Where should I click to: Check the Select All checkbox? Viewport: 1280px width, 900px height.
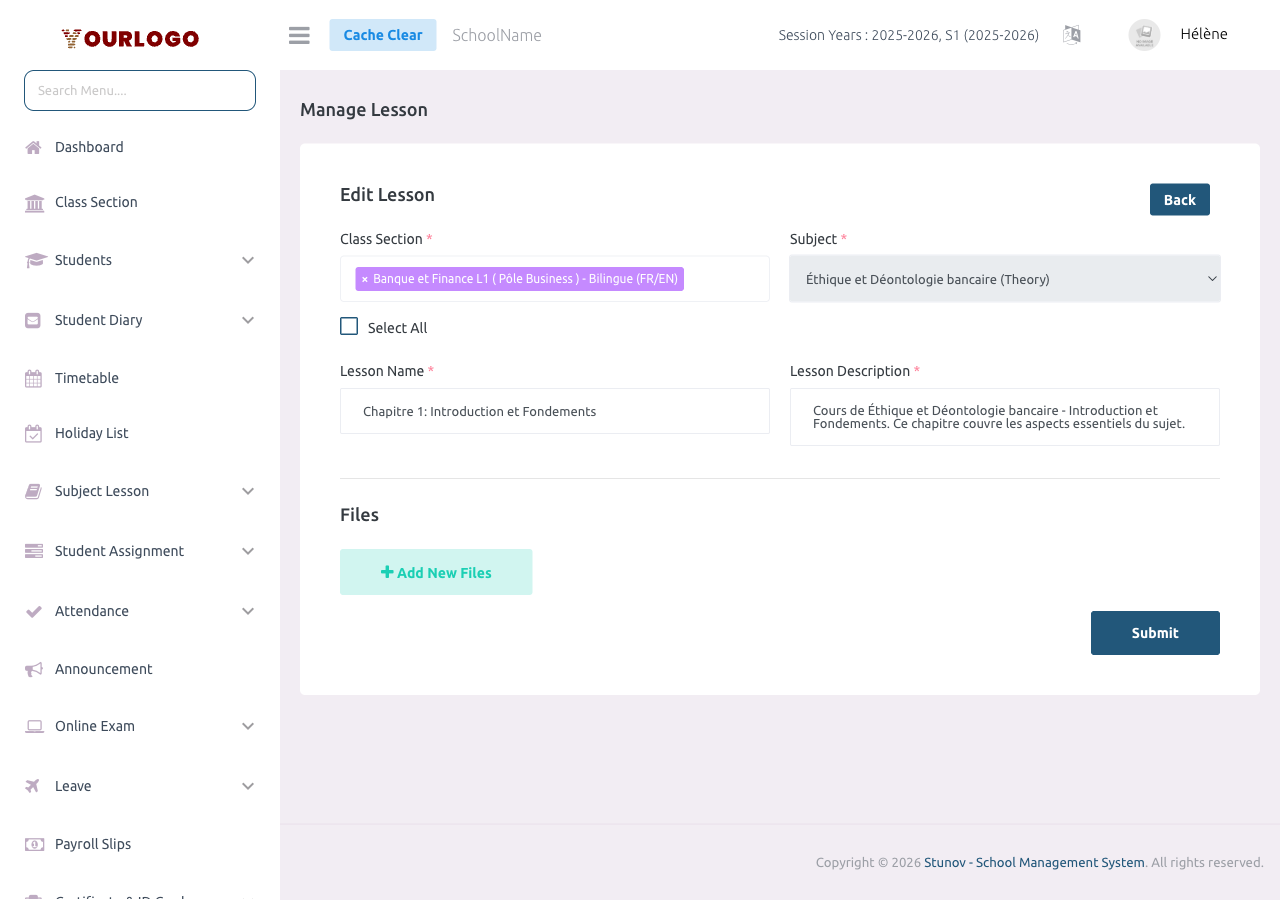coord(349,326)
